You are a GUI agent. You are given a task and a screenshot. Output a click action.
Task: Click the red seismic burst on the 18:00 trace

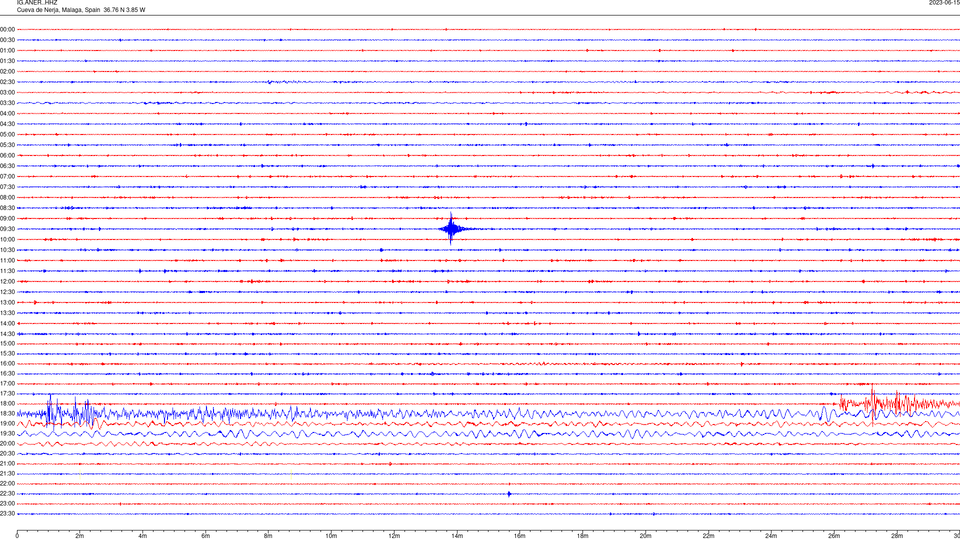899,403
